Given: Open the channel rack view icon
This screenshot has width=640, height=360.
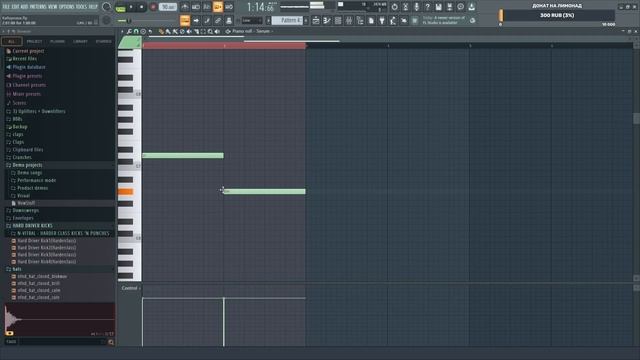Looking at the screenshot, I should tap(338, 20).
